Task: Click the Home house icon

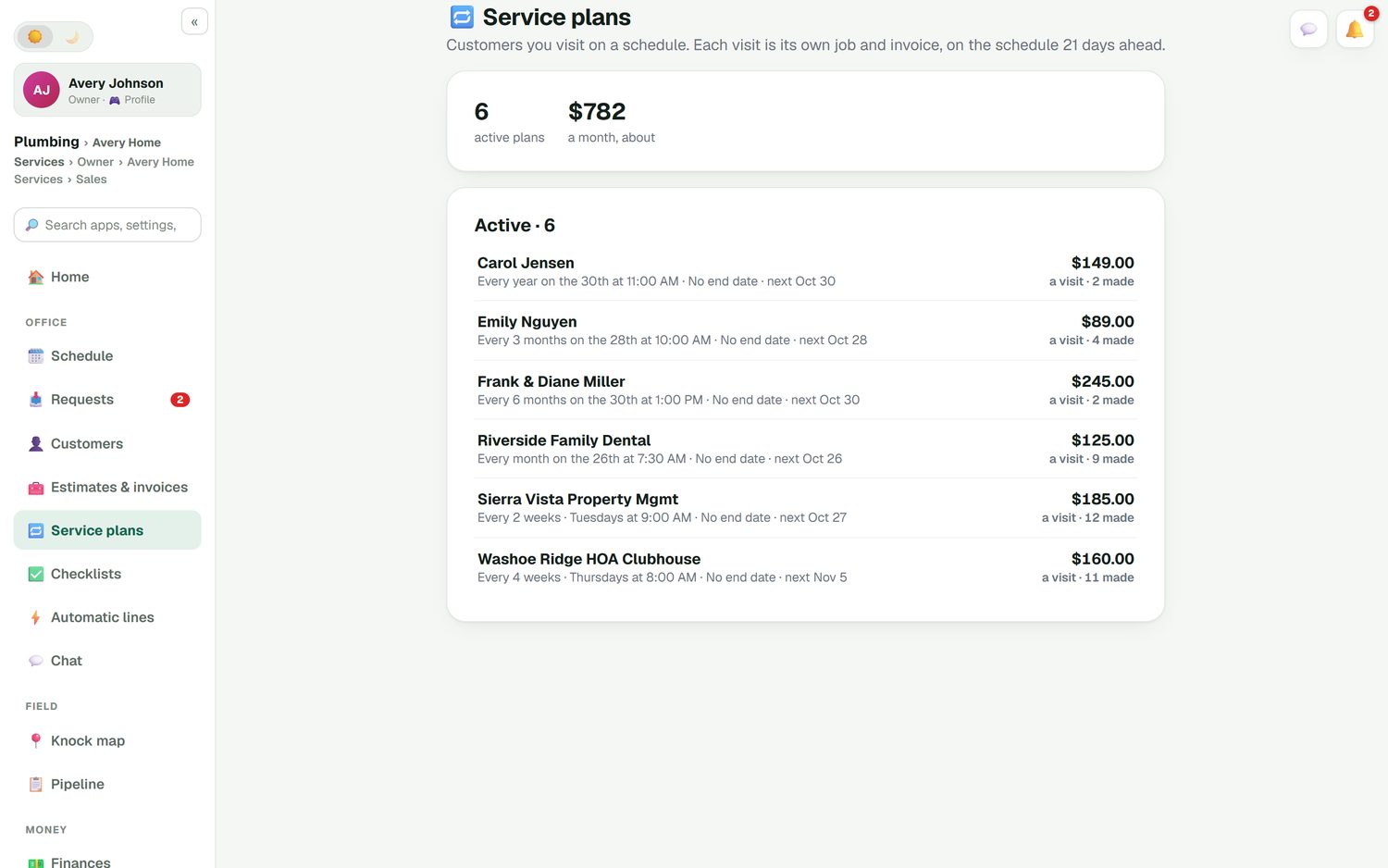Action: coord(36,277)
